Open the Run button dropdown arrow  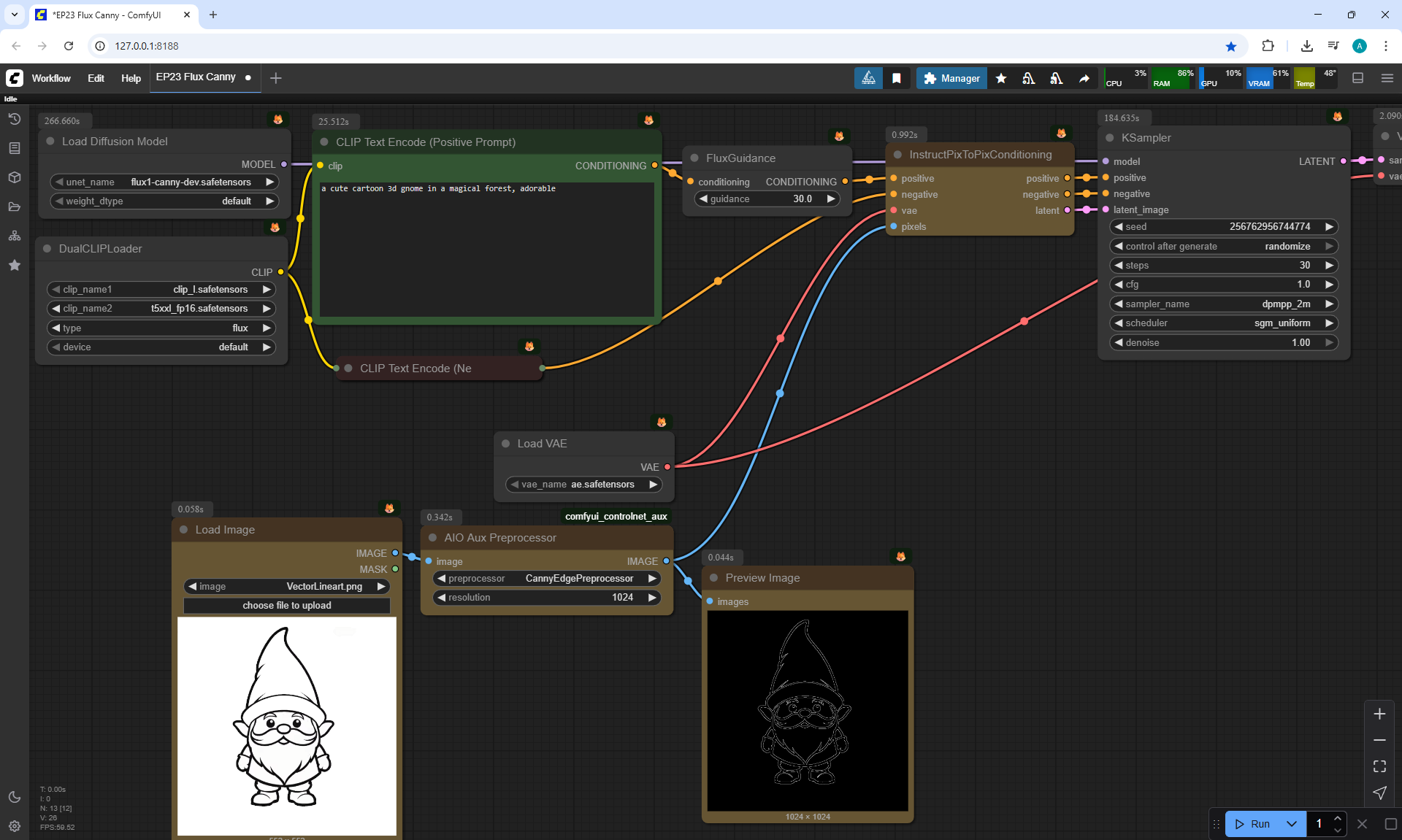coord(1291,824)
